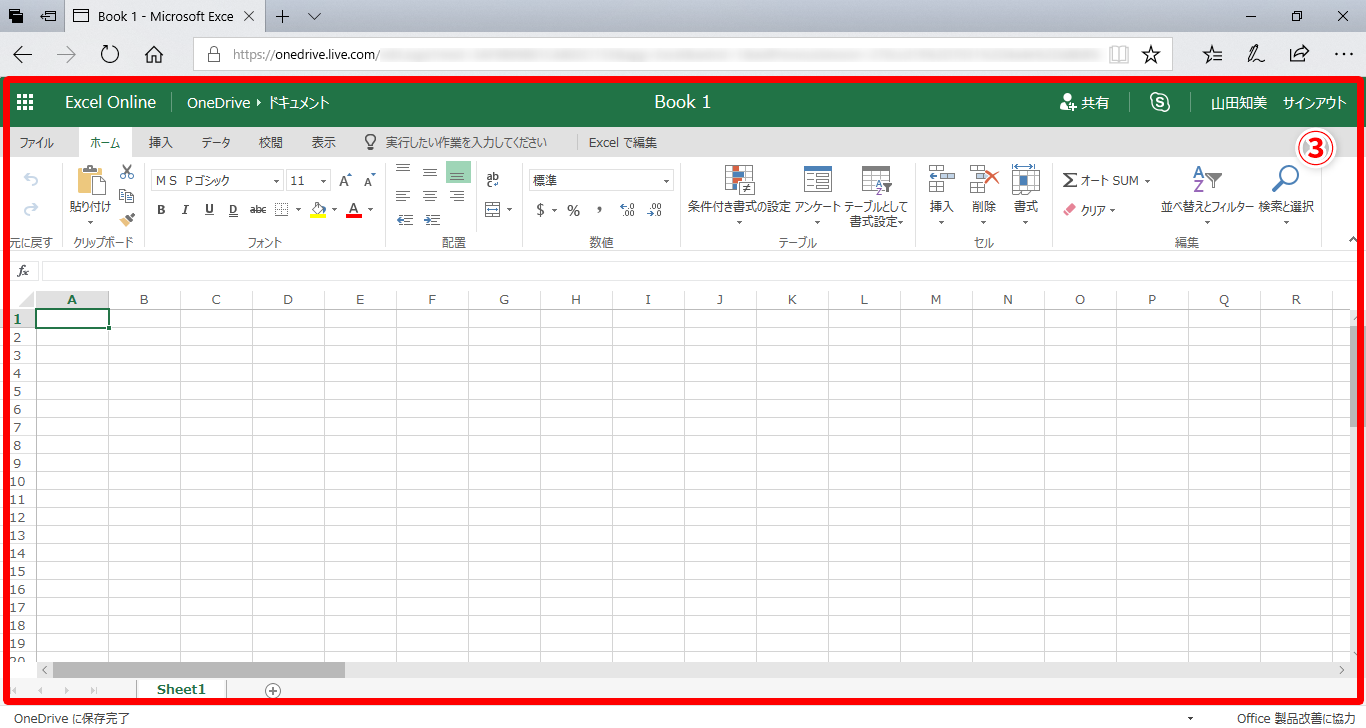
Task: Apply the borders icon
Action: (281, 210)
